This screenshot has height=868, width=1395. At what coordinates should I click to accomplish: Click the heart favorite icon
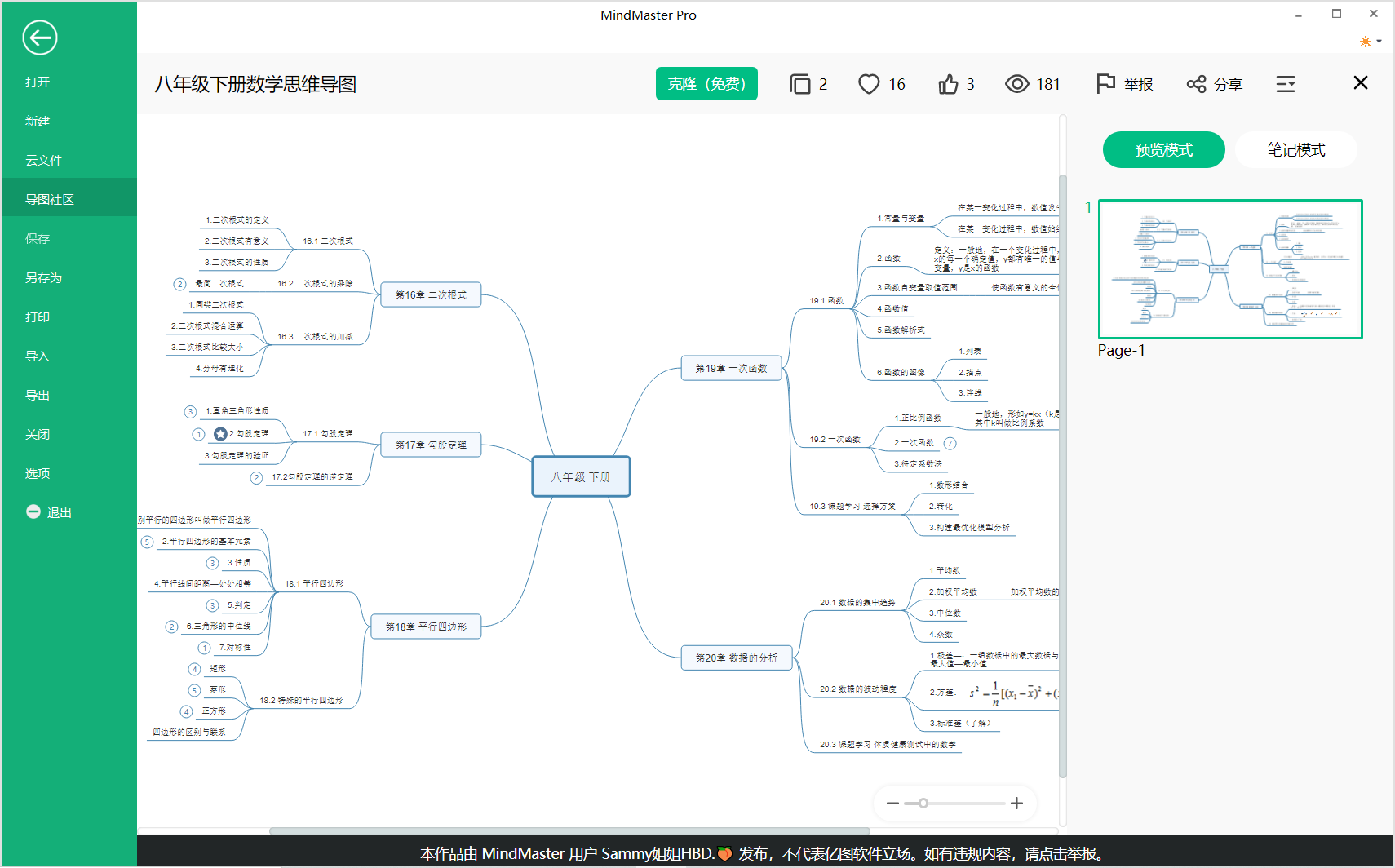(869, 84)
